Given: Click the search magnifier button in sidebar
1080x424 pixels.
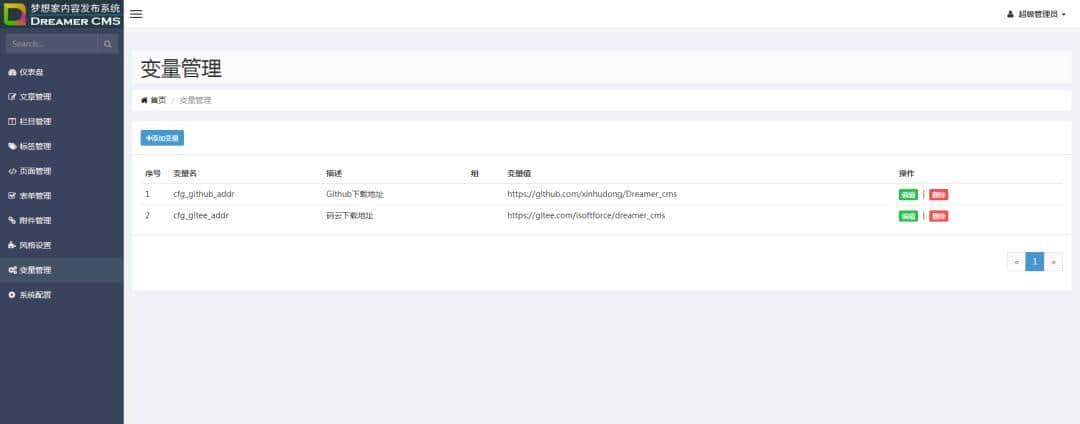Looking at the screenshot, I should pos(107,44).
